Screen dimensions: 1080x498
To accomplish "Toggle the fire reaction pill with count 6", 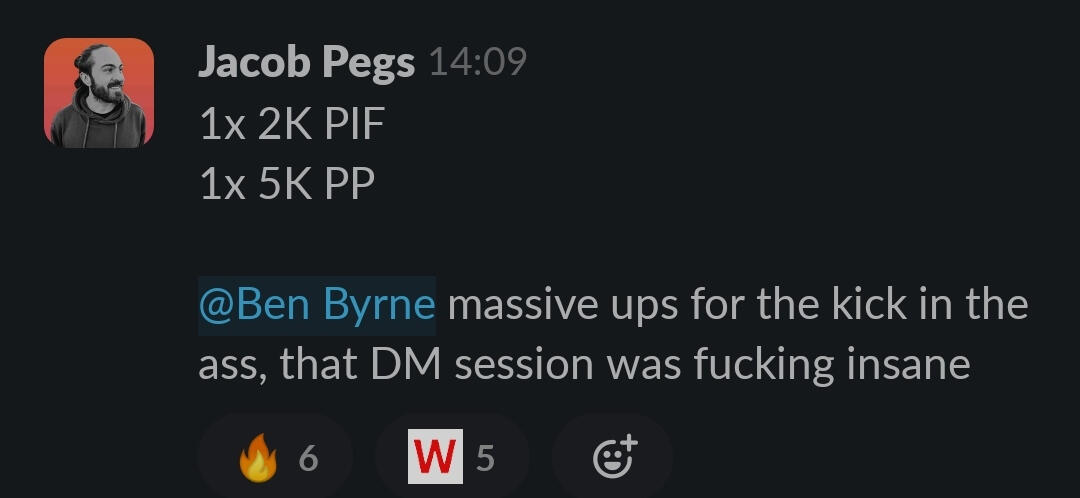I will [276, 457].
